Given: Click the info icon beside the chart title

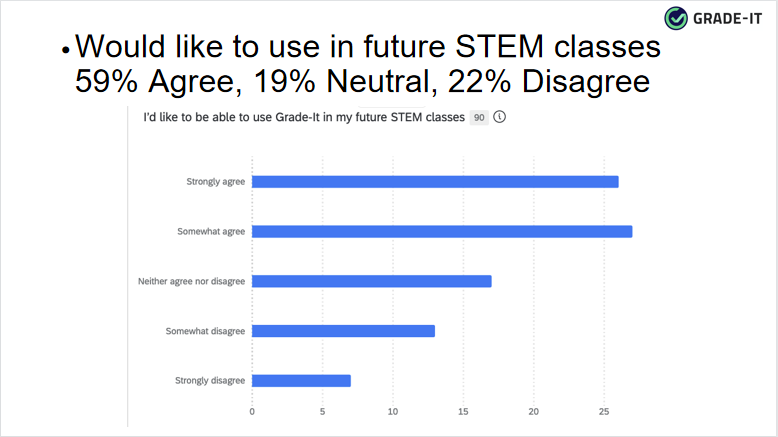Looking at the screenshot, I should click(499, 117).
